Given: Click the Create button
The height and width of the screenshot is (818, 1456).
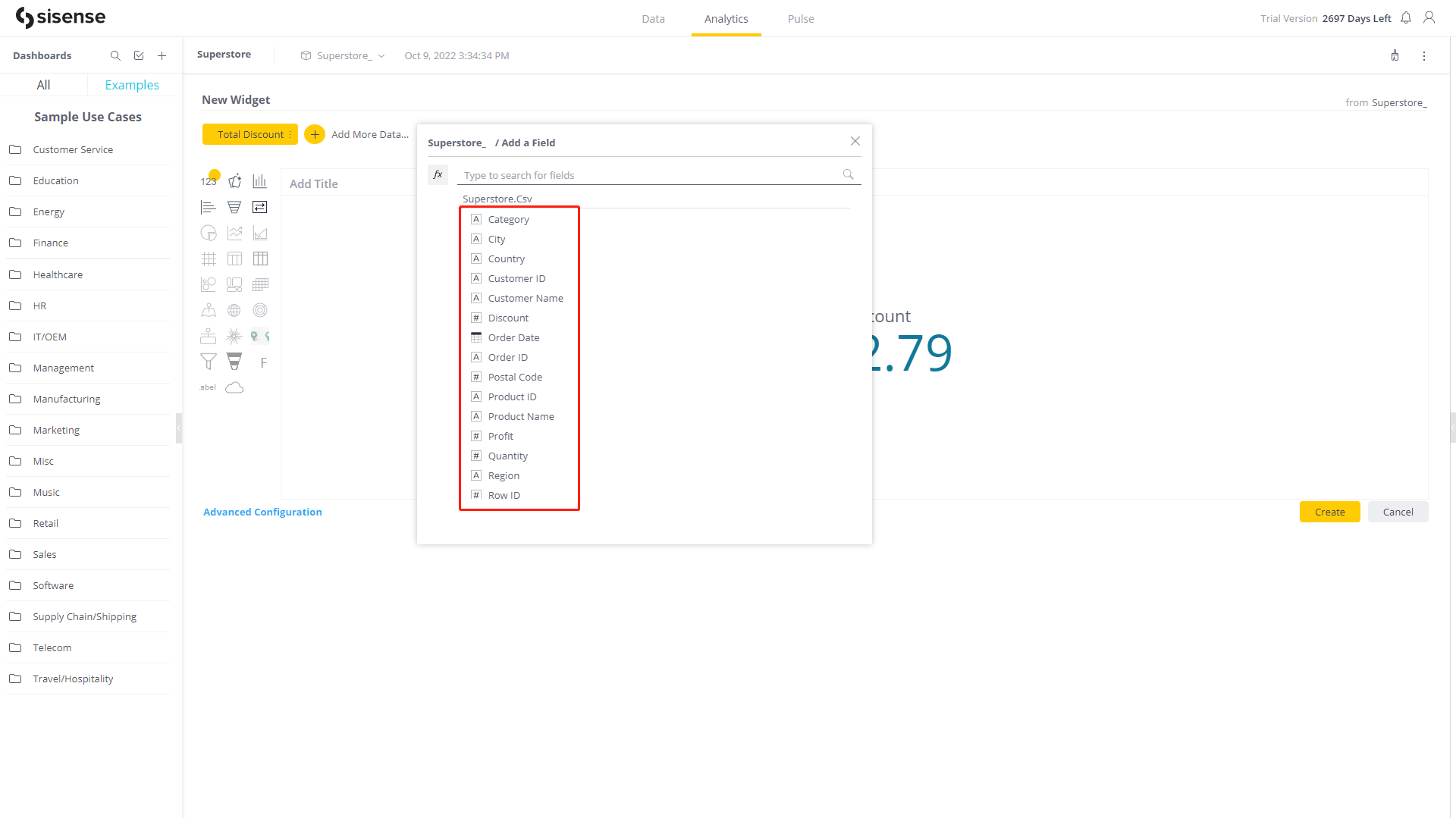Looking at the screenshot, I should pyautogui.click(x=1329, y=512).
